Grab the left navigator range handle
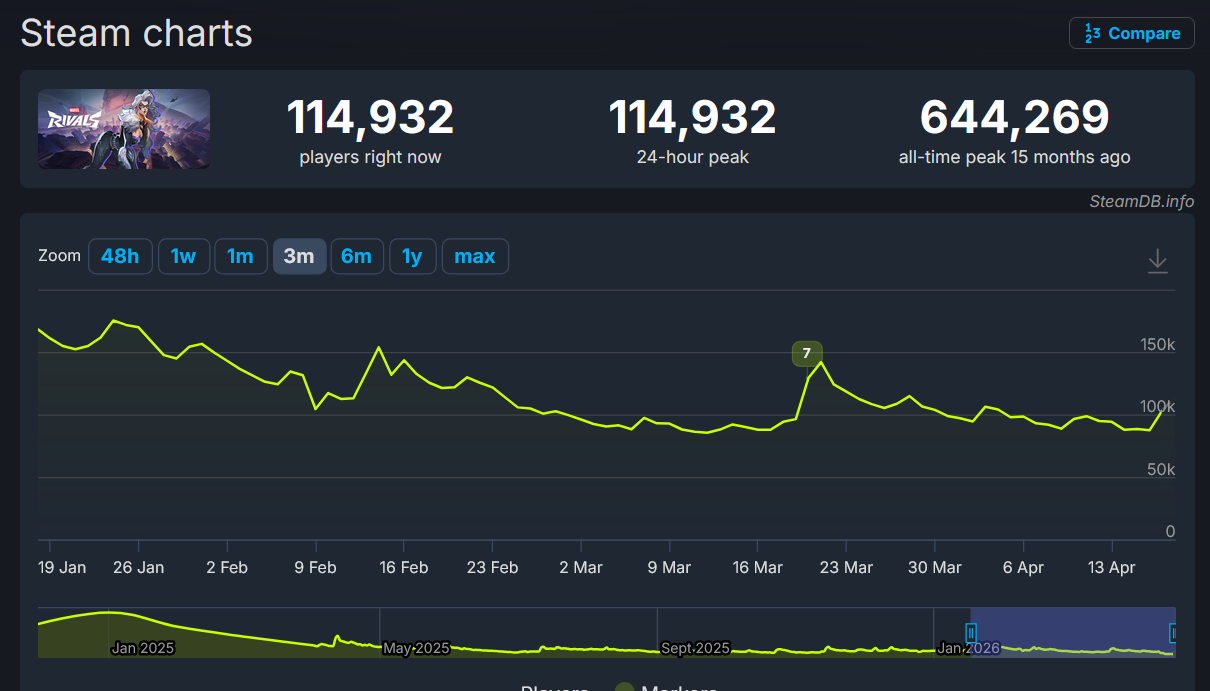The image size is (1210, 691). click(x=970, y=633)
